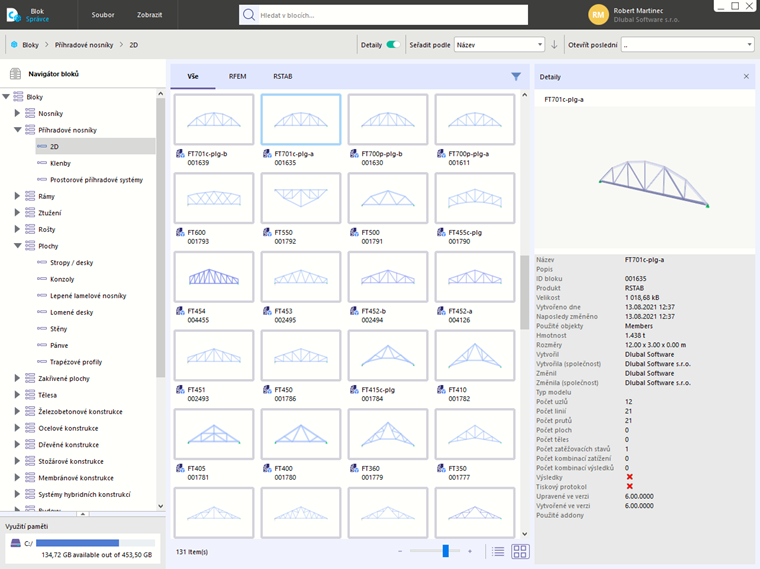The width and height of the screenshot is (760, 569).
Task: Click the sort direction arrow
Action: click(554, 45)
